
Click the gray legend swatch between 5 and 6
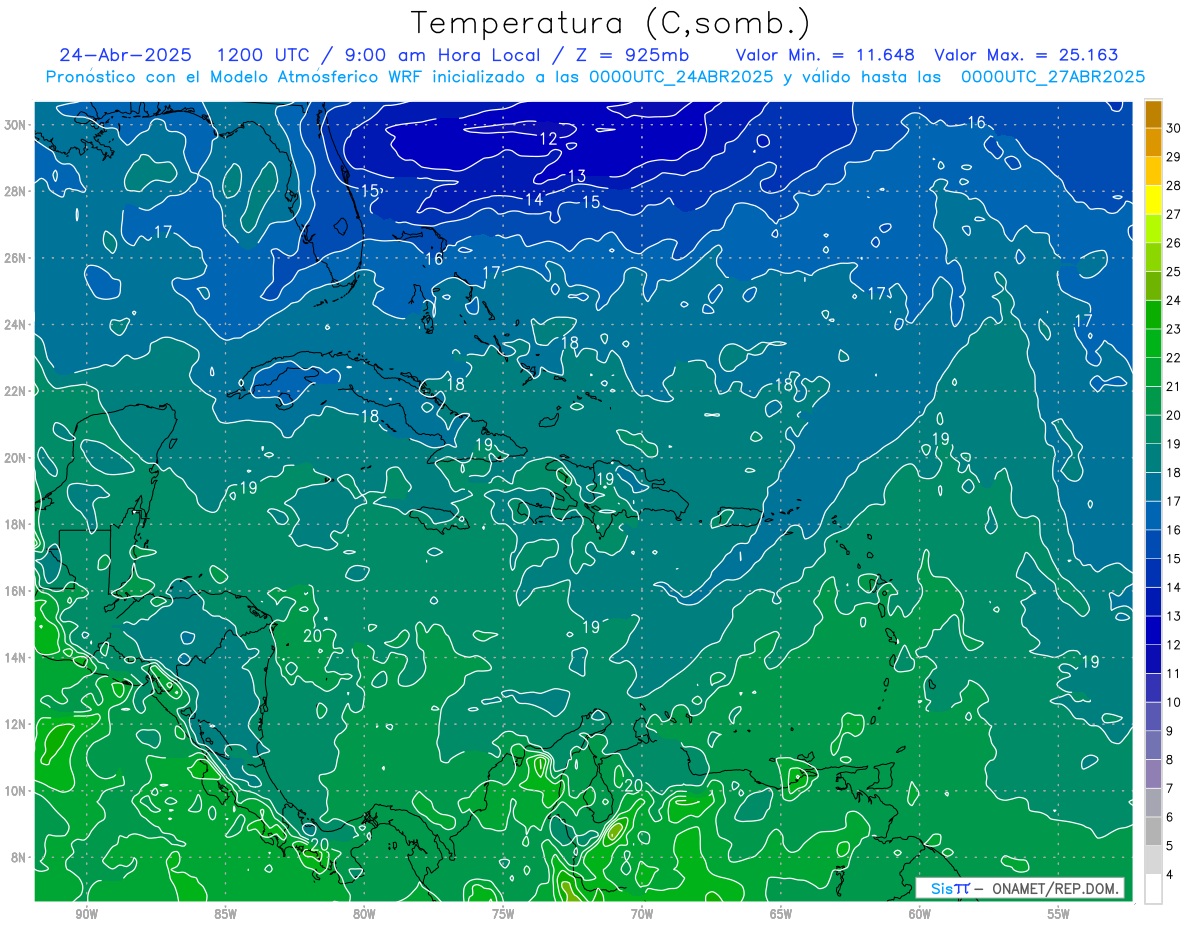[1153, 832]
